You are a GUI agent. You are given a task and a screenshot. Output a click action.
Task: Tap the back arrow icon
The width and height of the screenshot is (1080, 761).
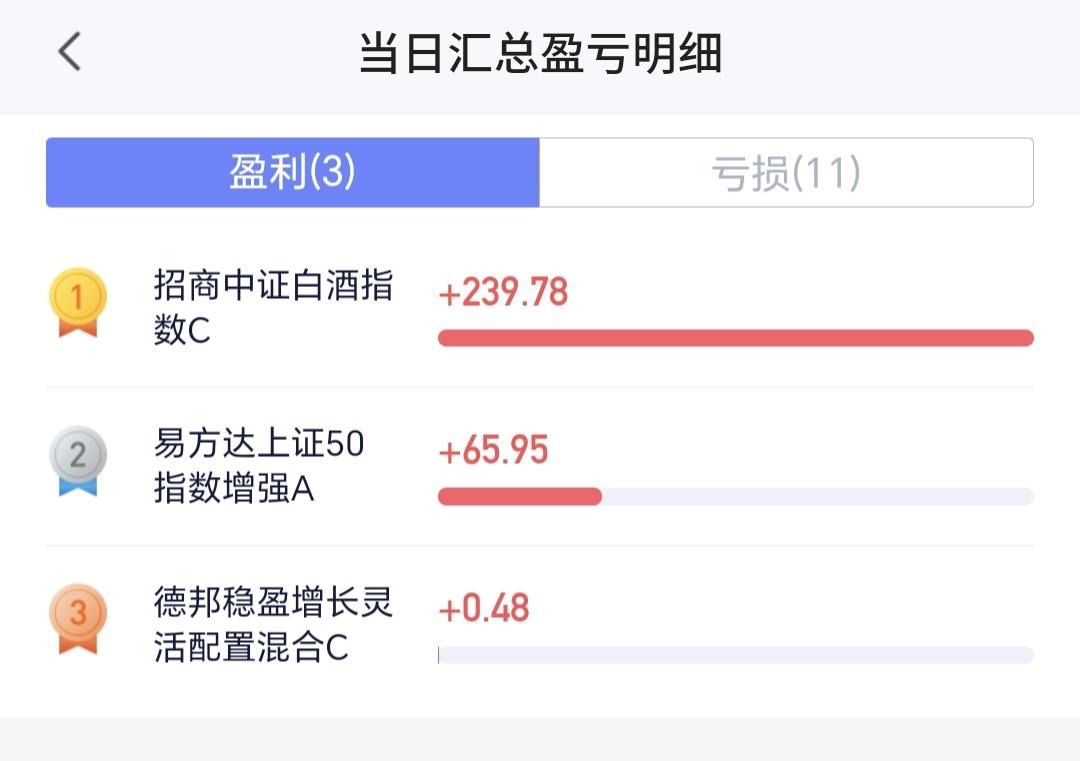69,52
